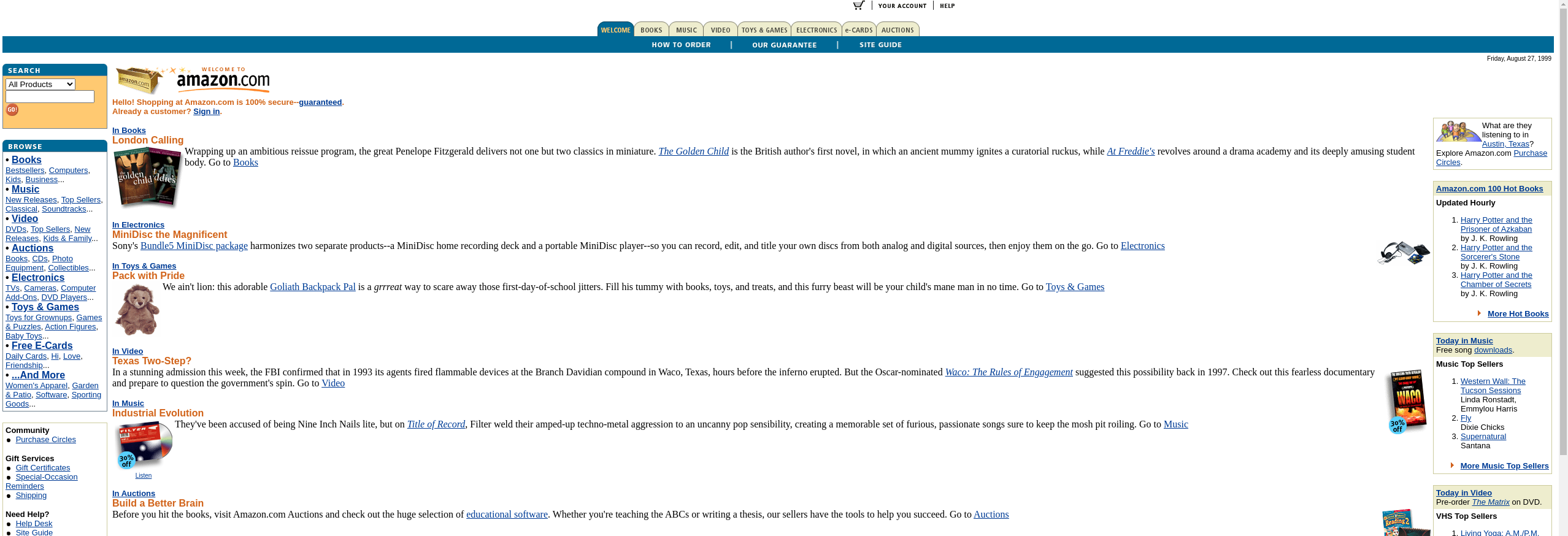
Task: Open the Golden Child book cover image
Action: tap(148, 178)
